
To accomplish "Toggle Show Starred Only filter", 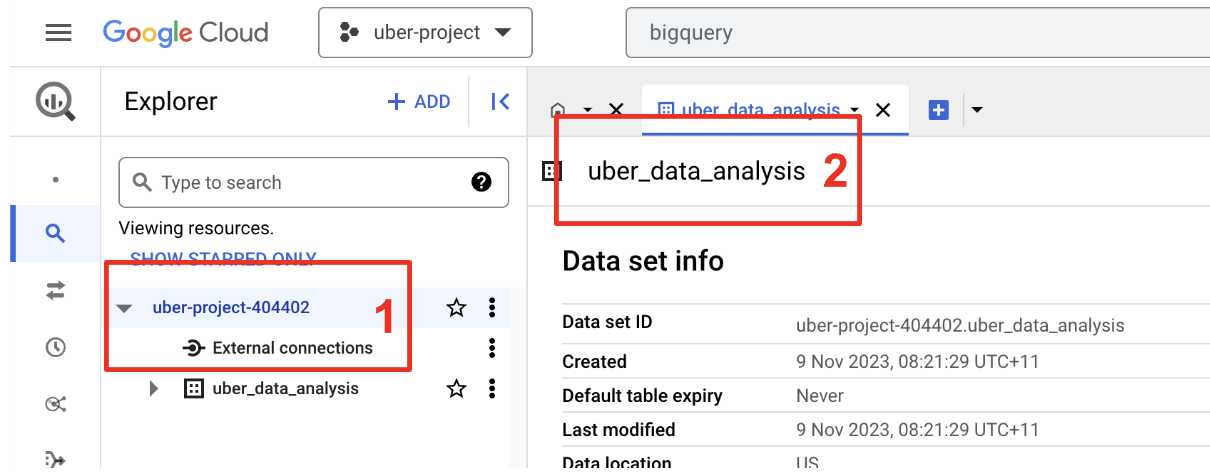I will [x=223, y=259].
